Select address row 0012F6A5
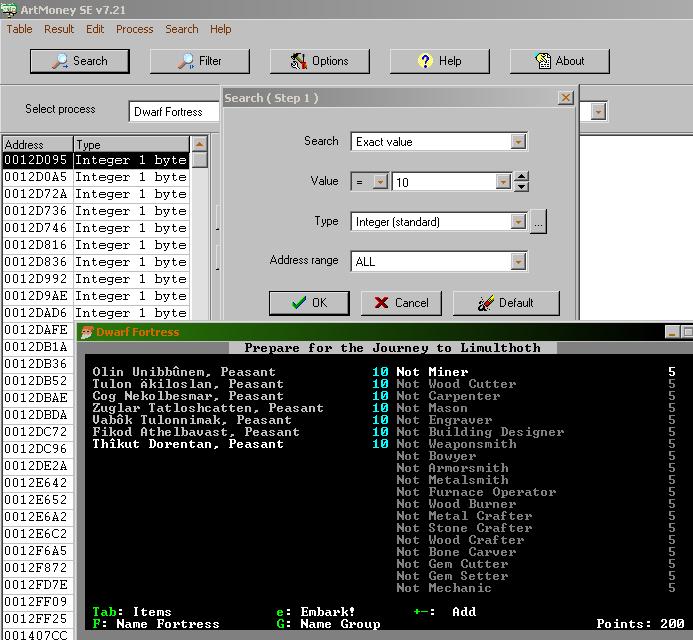This screenshot has width=693, height=640. click(x=38, y=551)
